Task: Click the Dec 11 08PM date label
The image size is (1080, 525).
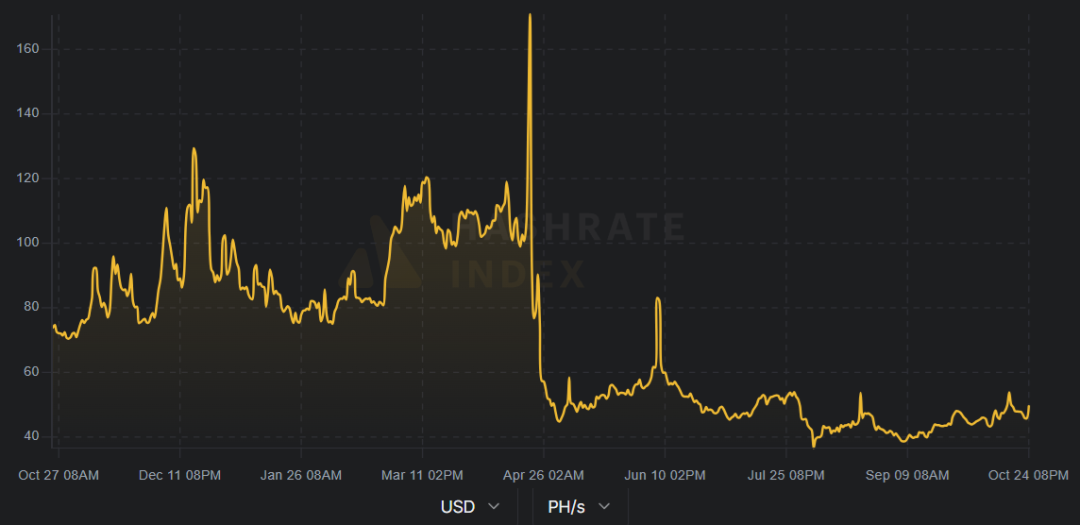Action: [180, 475]
